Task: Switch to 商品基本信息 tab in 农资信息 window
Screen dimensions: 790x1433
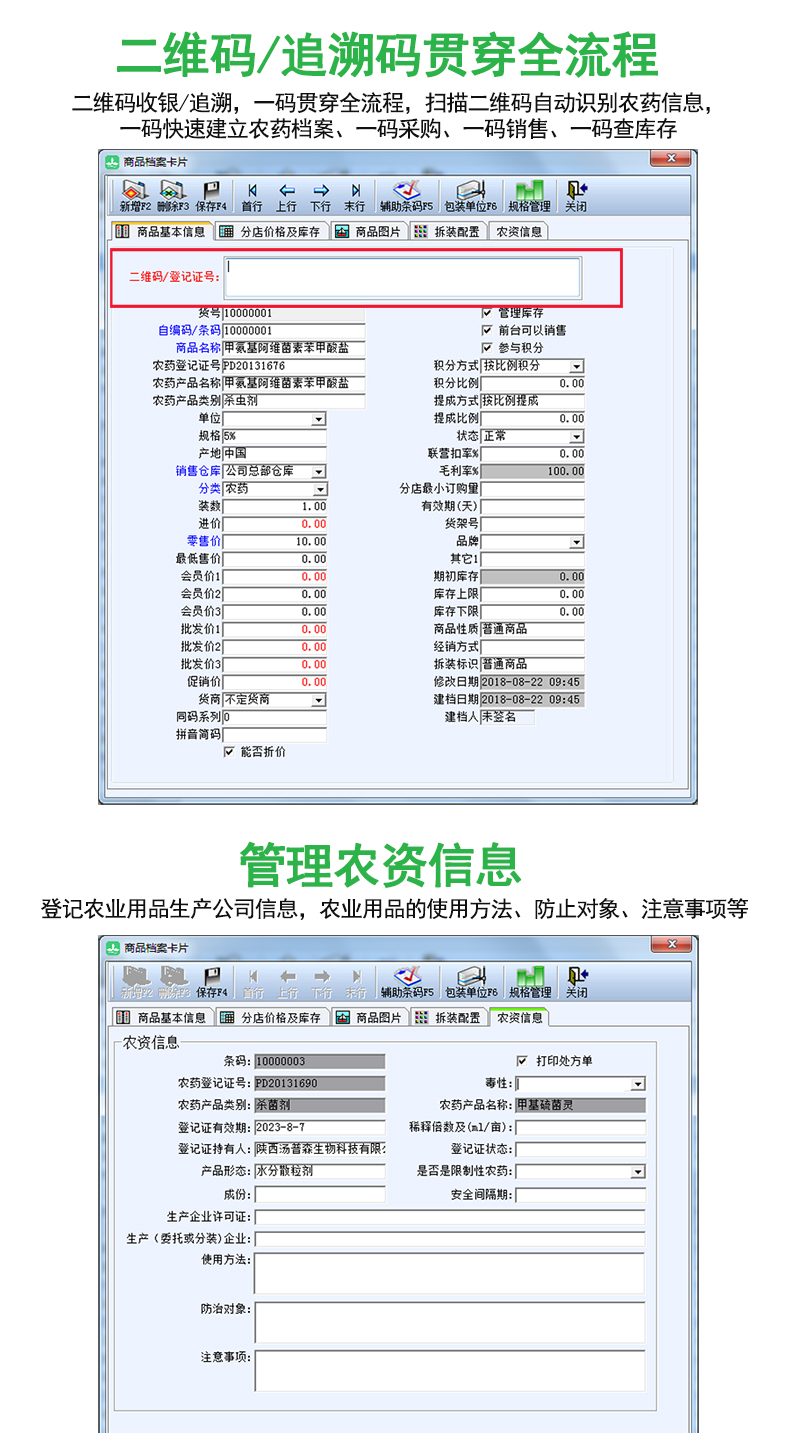Action: click(161, 1017)
